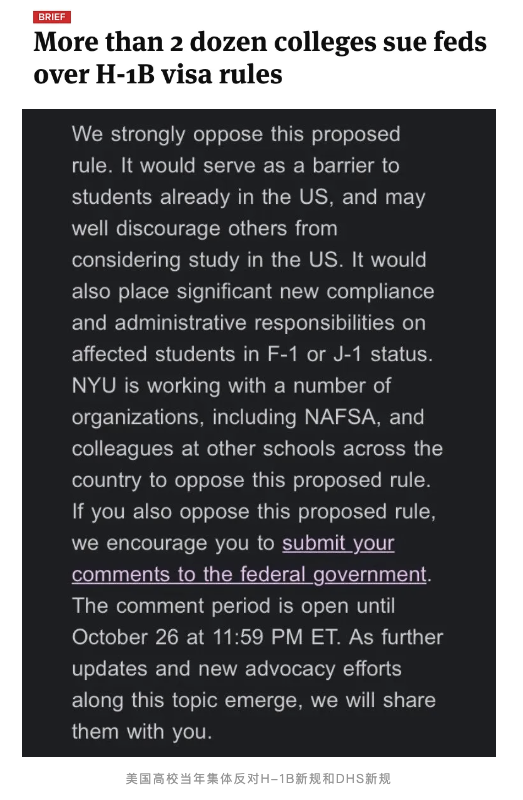Click the line 'also place significant new compliance'
The image size is (523, 800).
pyautogui.click(x=253, y=292)
